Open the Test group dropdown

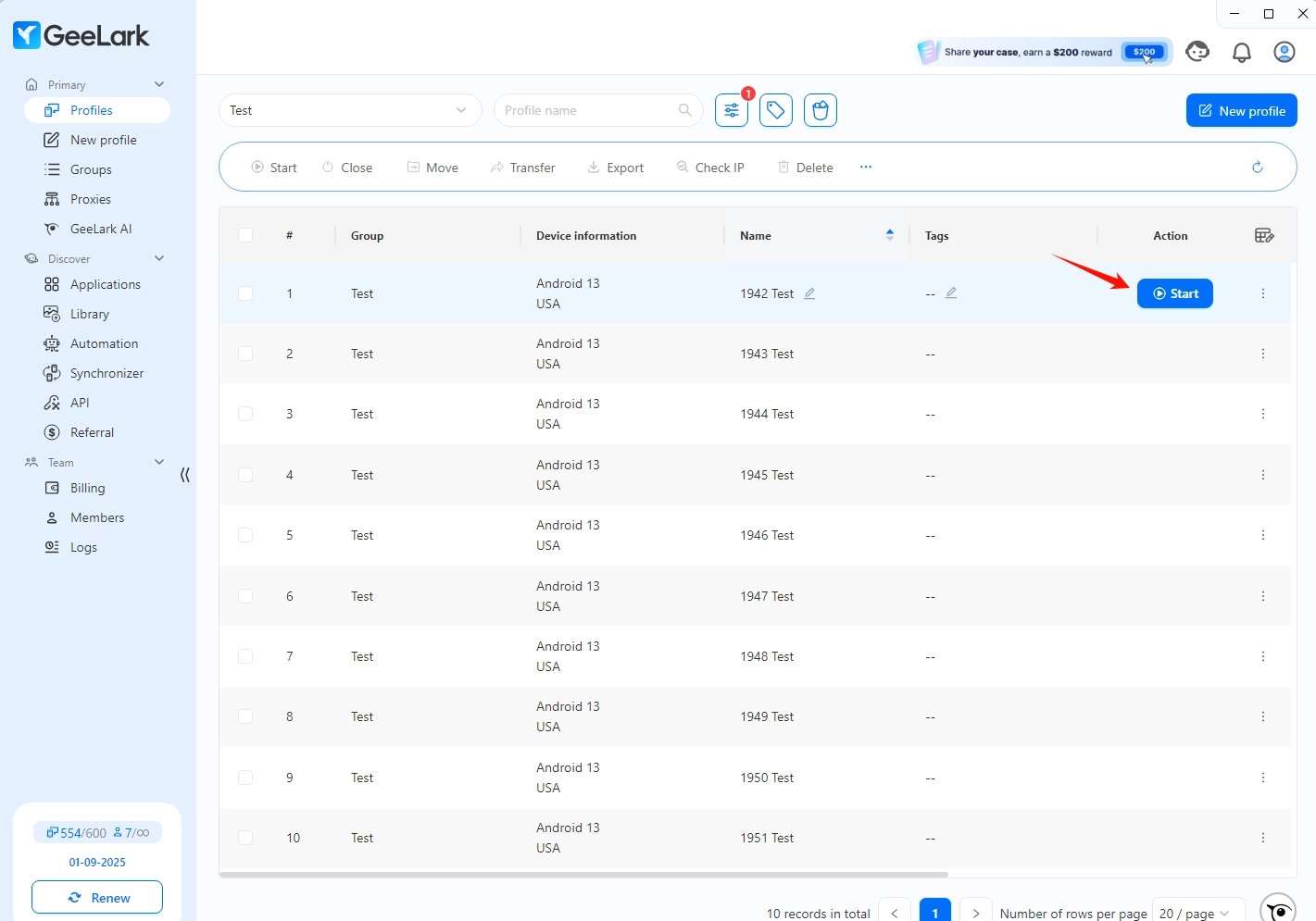point(350,110)
